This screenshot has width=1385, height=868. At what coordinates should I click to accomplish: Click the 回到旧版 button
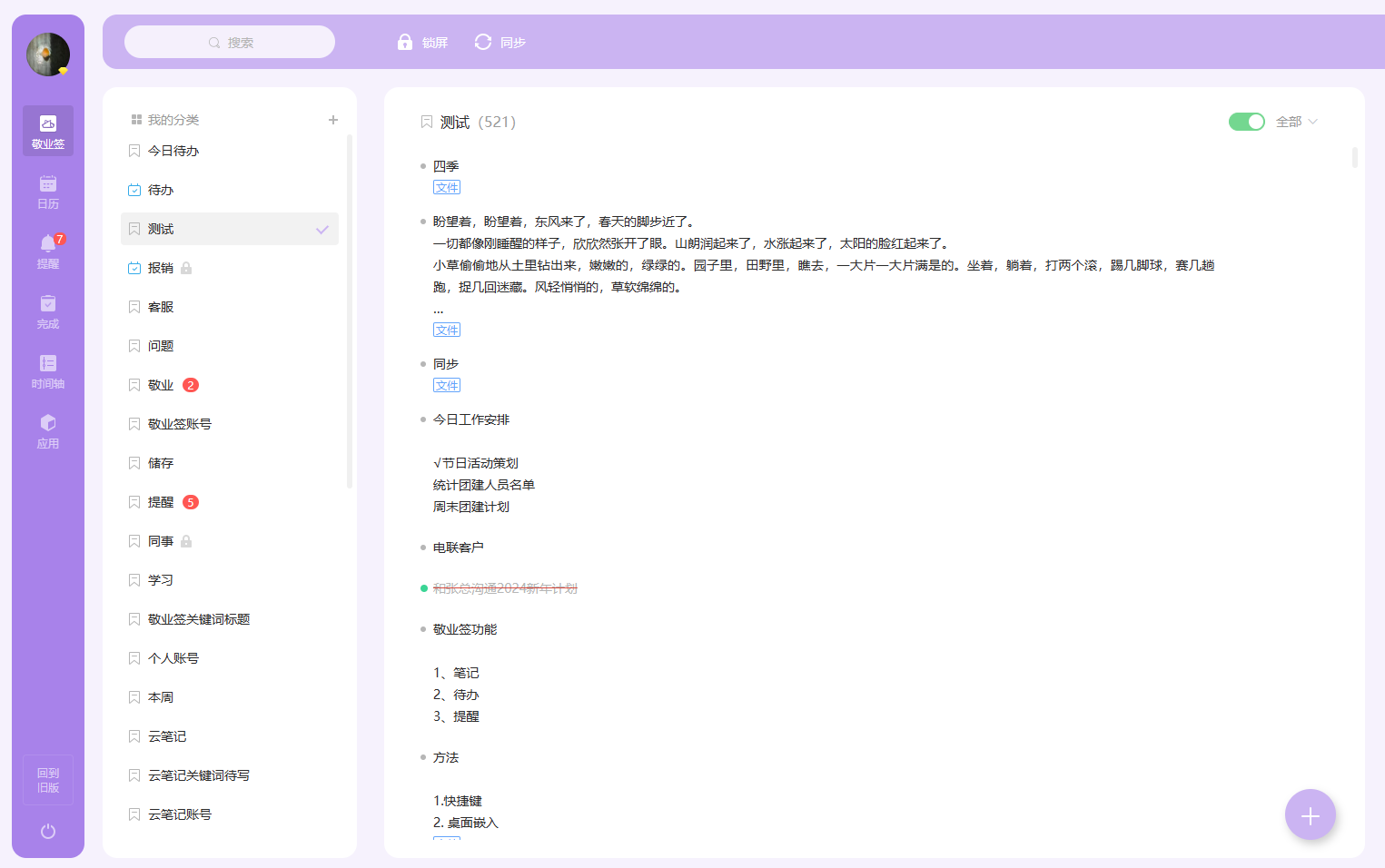(48, 780)
